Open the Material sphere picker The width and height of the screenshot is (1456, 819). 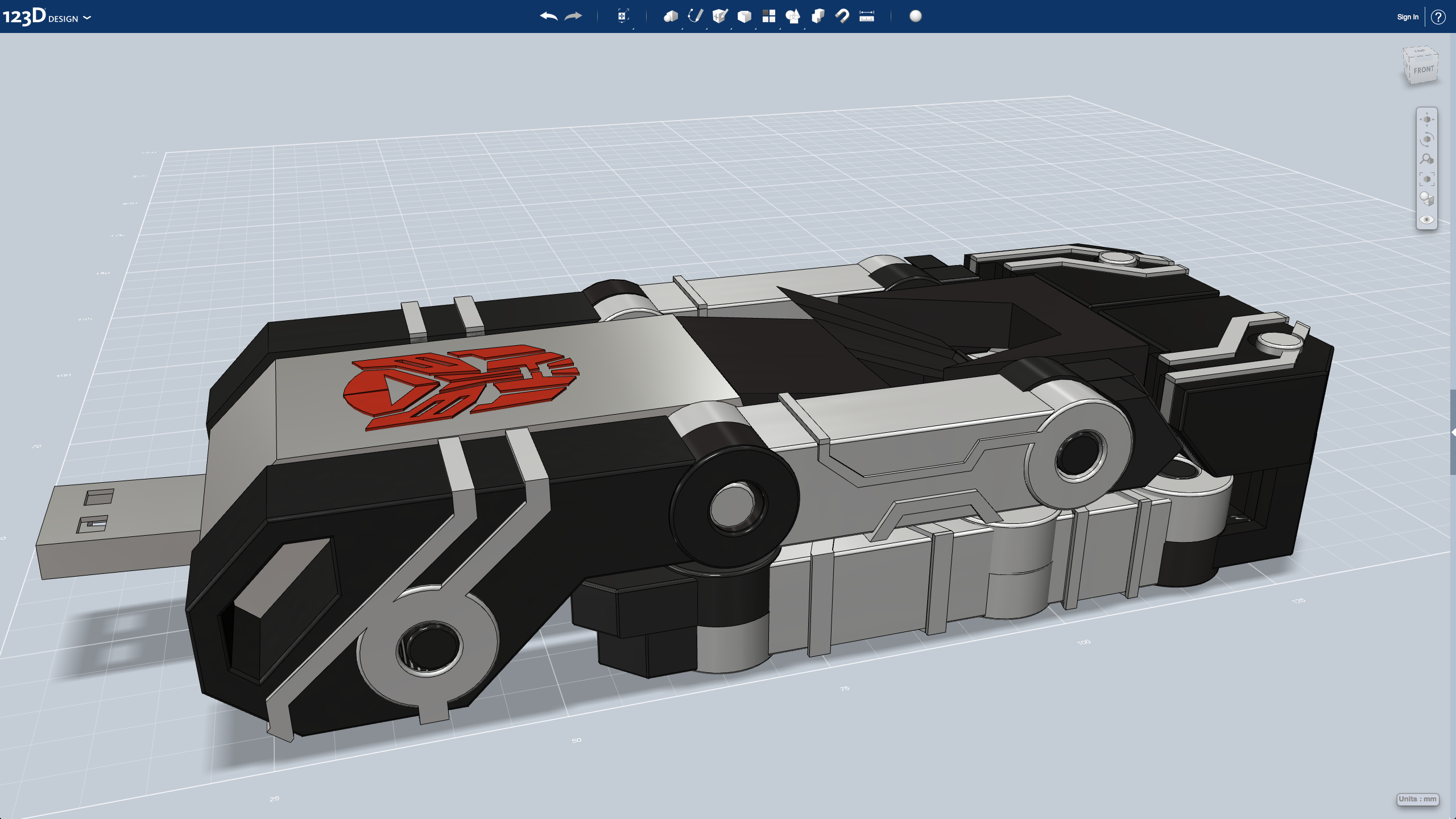tap(916, 16)
